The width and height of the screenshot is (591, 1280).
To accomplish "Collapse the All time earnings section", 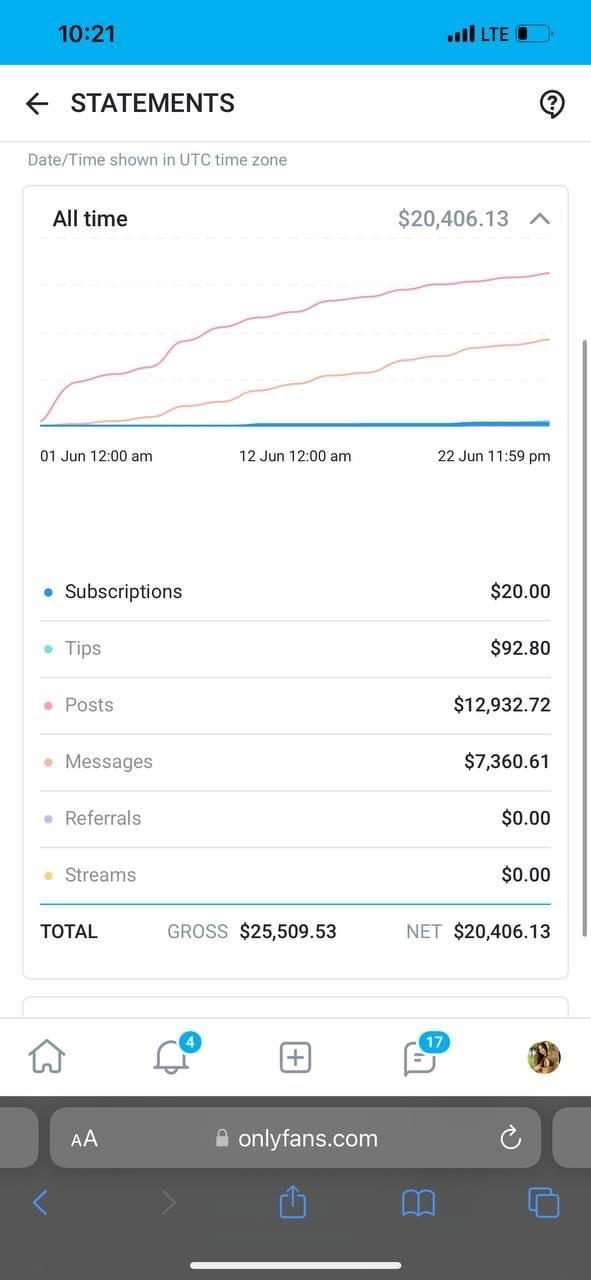I will tap(540, 218).
